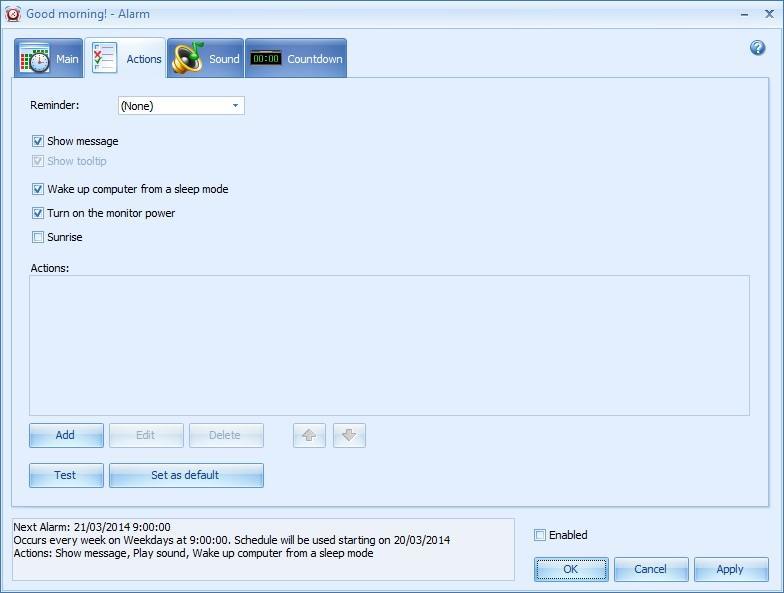Open the Countdown tab
784x593 pixels.
296,58
